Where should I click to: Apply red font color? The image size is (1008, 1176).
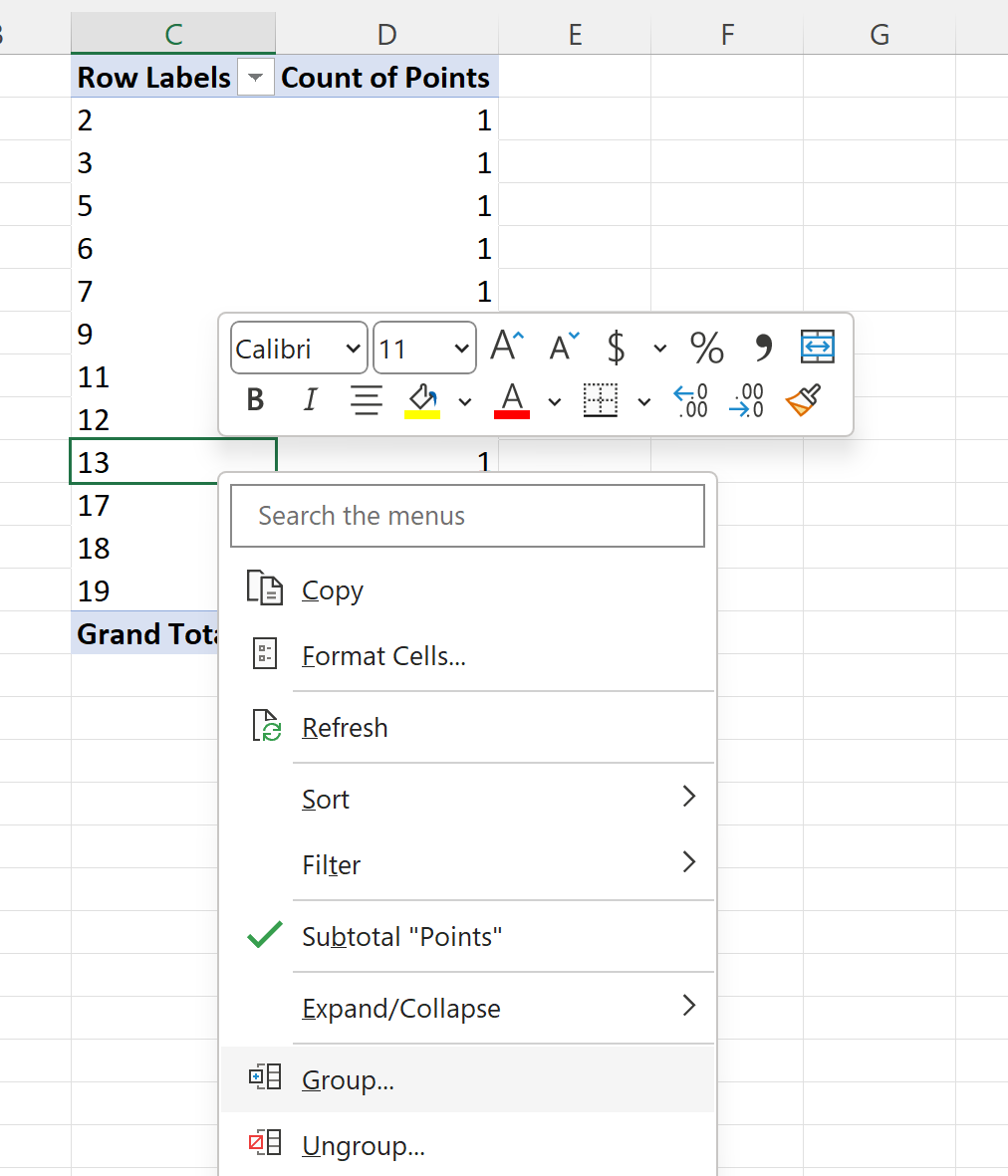click(512, 400)
